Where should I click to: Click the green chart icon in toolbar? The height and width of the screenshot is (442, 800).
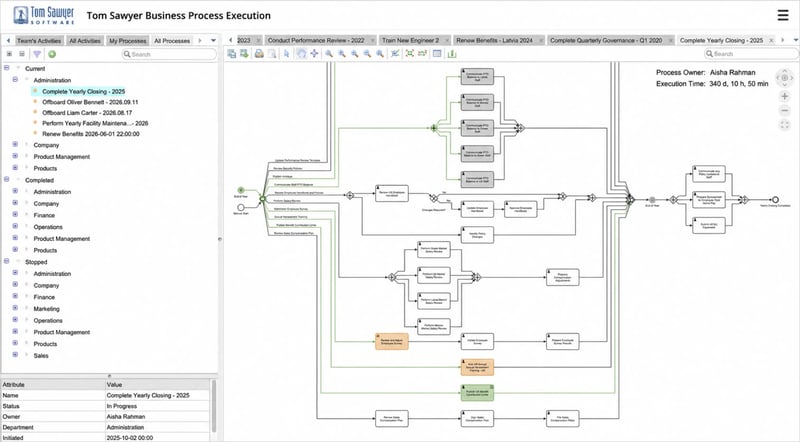(452, 54)
